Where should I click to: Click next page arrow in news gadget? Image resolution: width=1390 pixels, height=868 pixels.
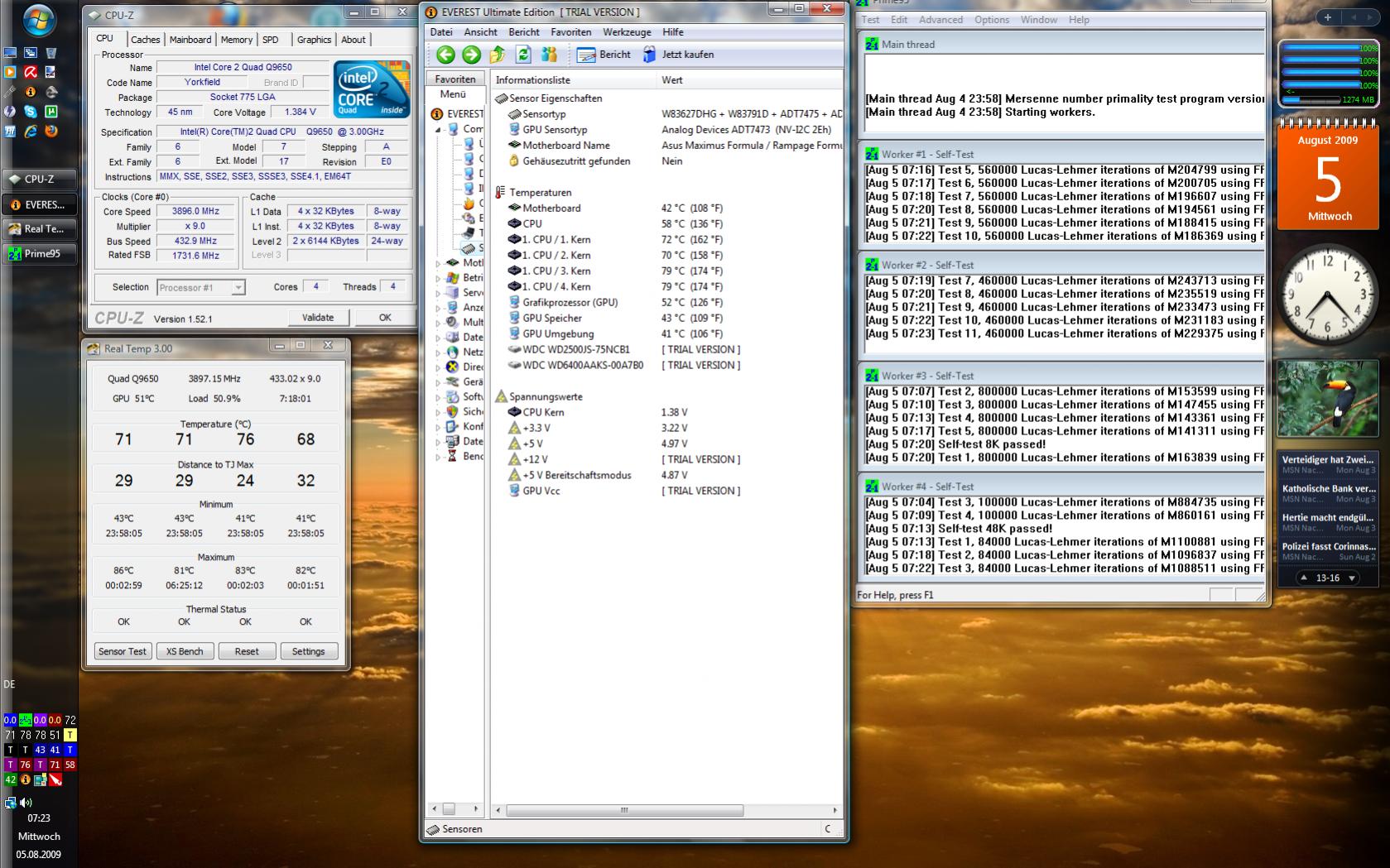pyautogui.click(x=1352, y=578)
